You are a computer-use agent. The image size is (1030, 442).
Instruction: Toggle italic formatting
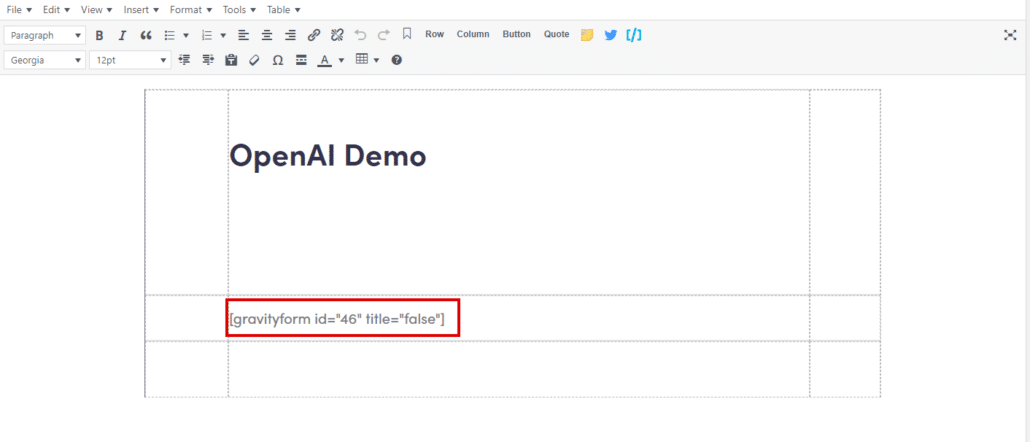pos(122,35)
